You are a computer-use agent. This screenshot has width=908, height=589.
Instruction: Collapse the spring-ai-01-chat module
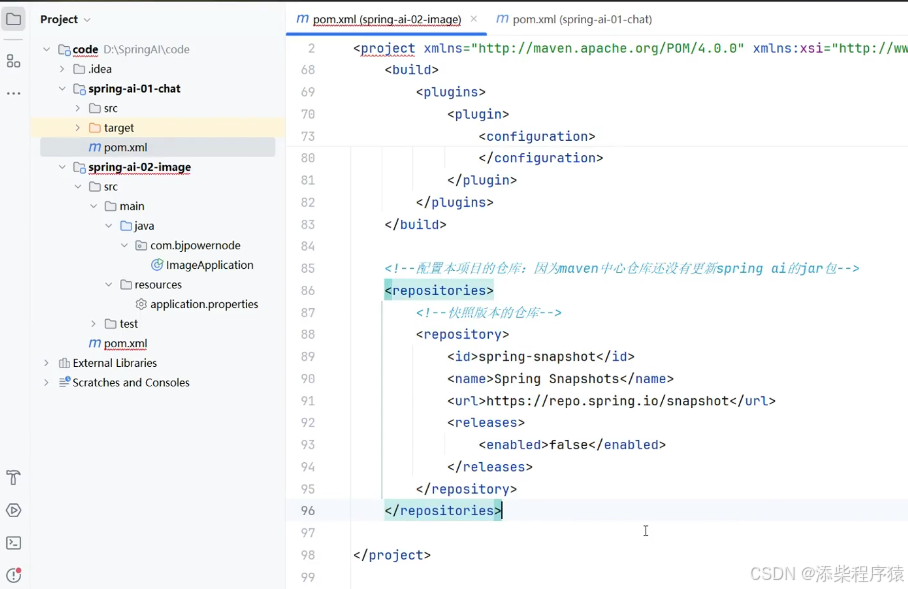click(x=62, y=89)
